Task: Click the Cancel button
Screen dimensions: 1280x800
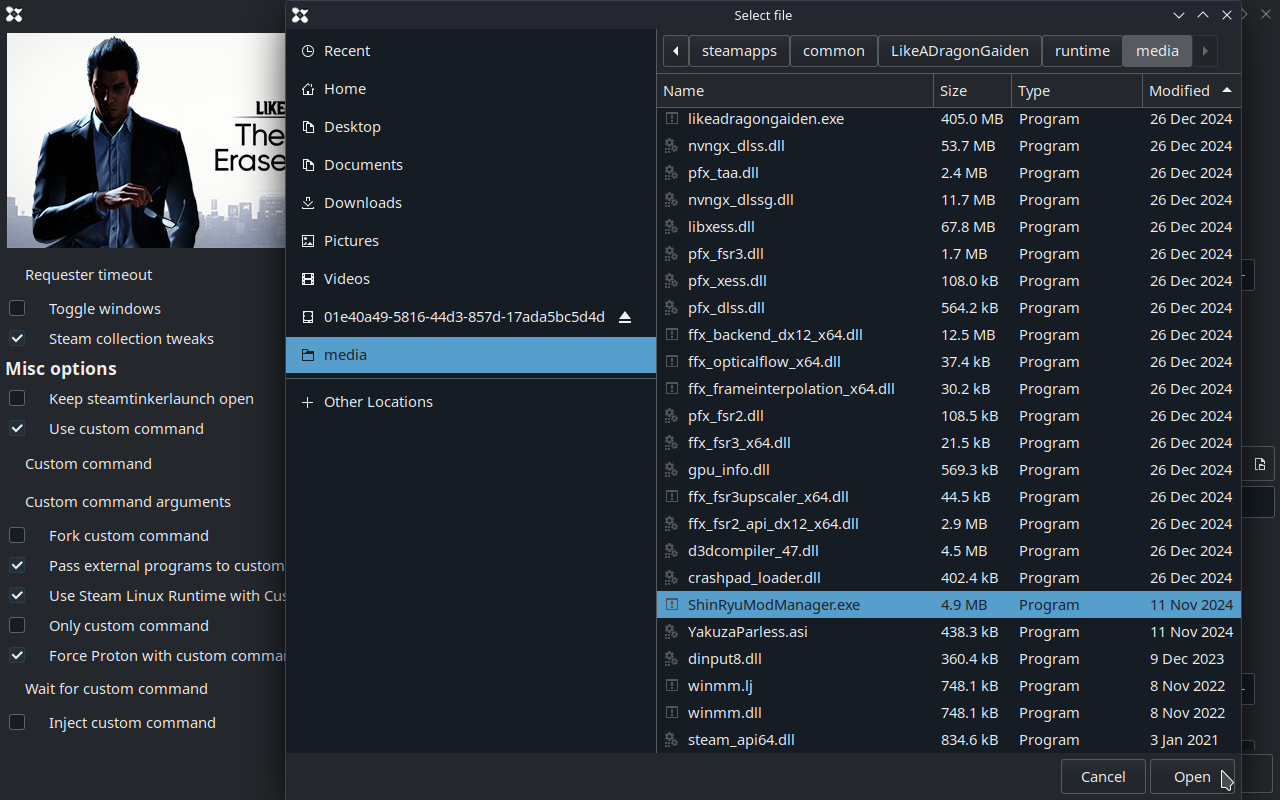Action: (x=1103, y=777)
